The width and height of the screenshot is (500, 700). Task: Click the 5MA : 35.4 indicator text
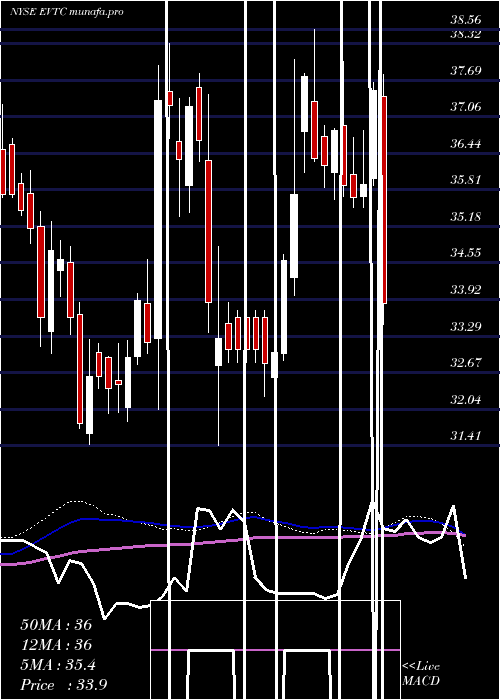coord(58,665)
